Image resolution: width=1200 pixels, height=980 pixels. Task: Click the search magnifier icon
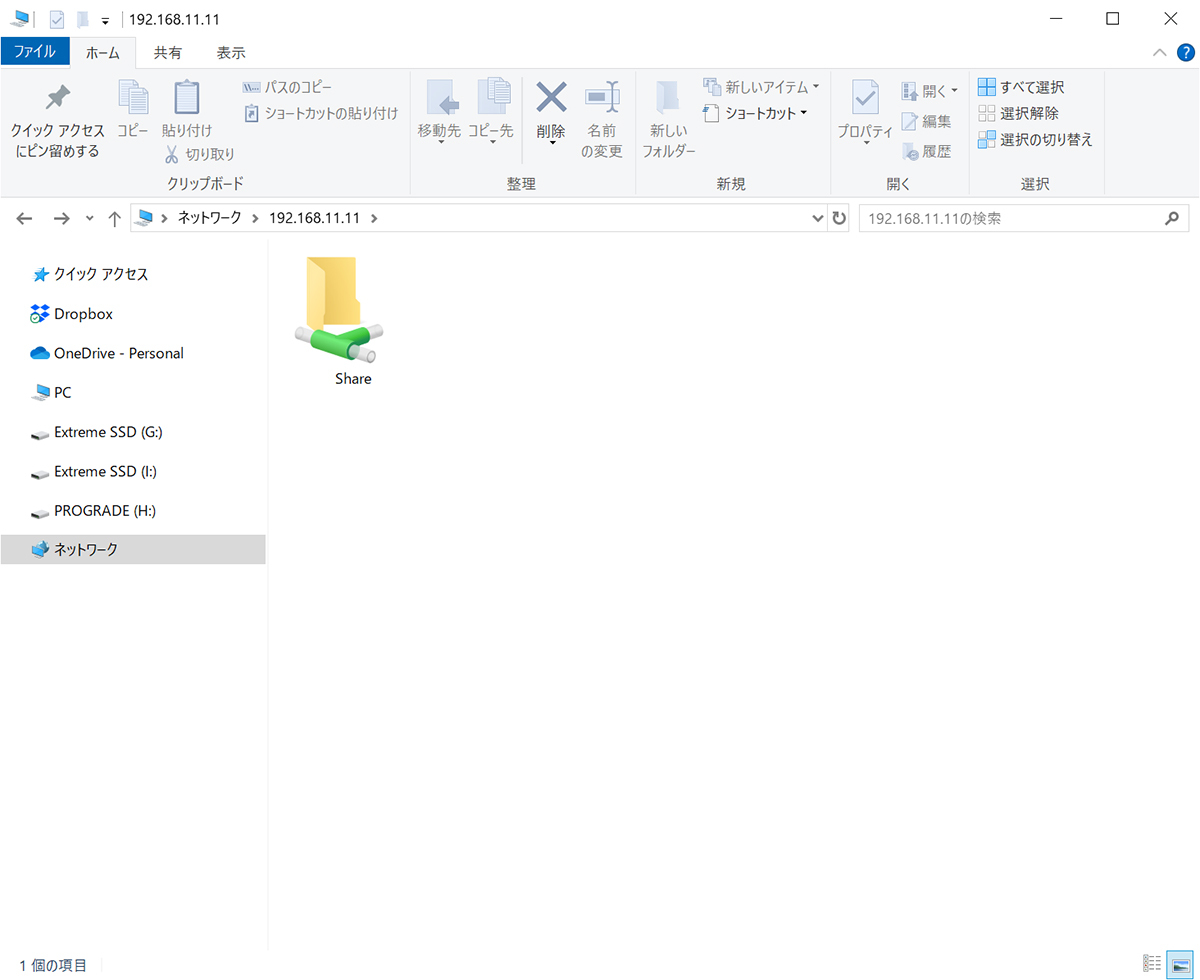click(x=1172, y=218)
